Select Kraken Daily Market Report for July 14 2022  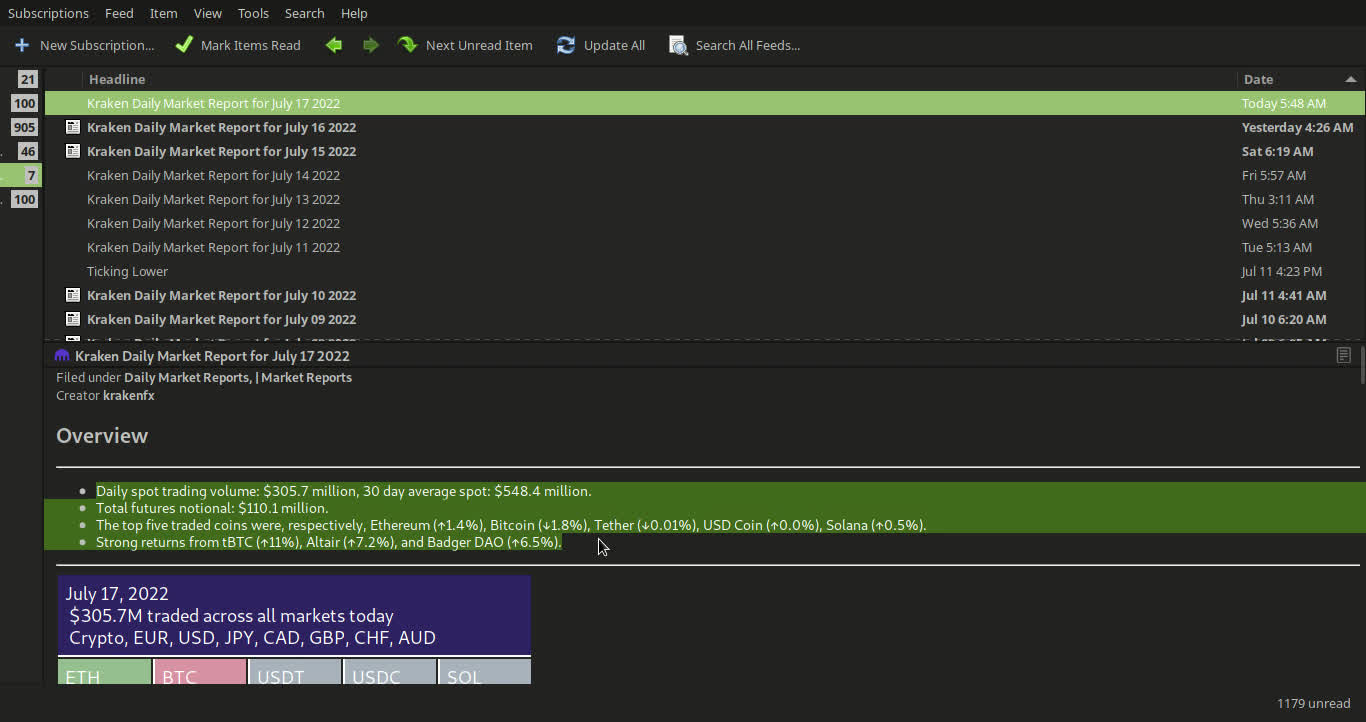[704, 175]
